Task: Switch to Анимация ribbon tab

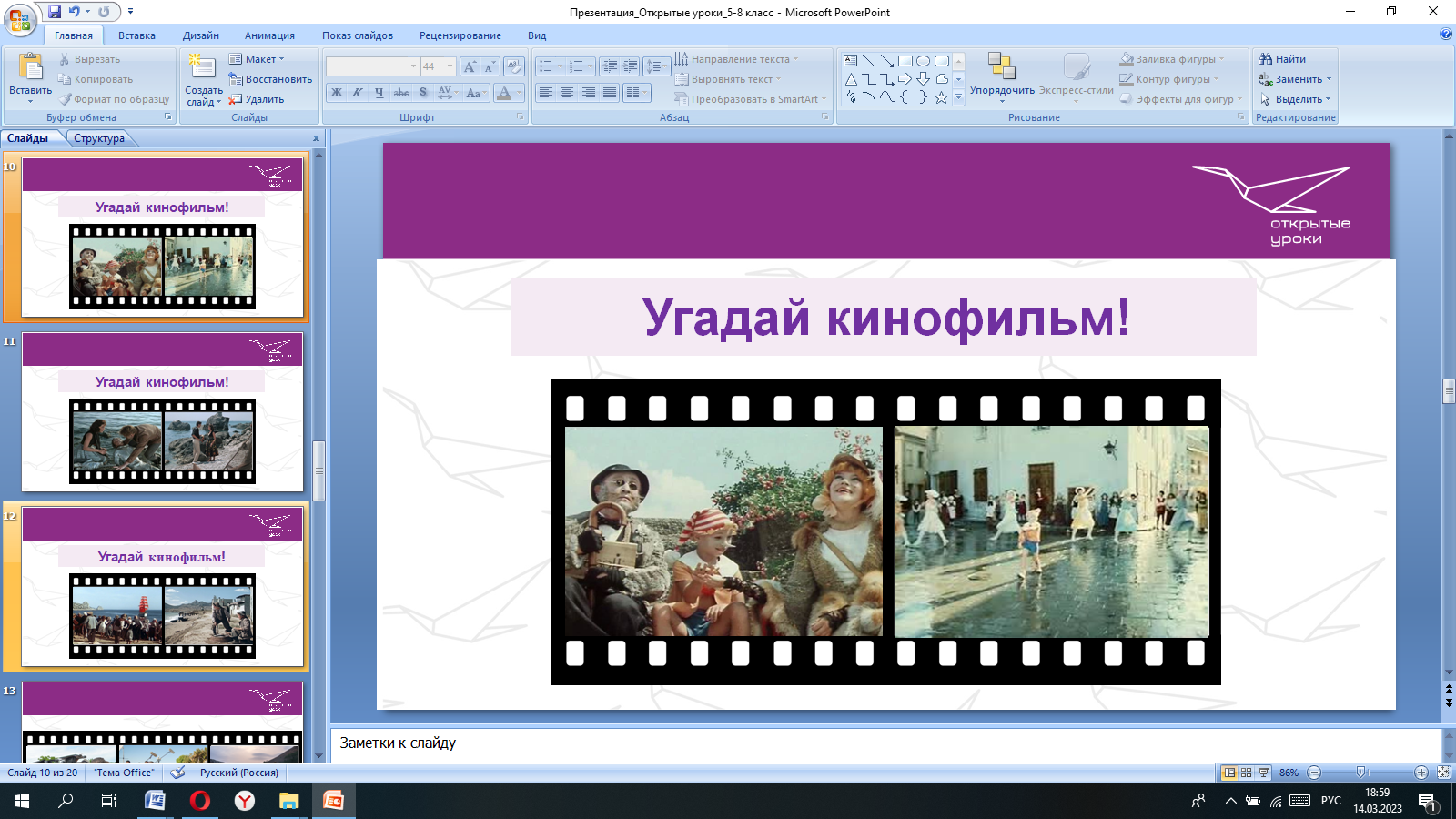Action: click(269, 35)
